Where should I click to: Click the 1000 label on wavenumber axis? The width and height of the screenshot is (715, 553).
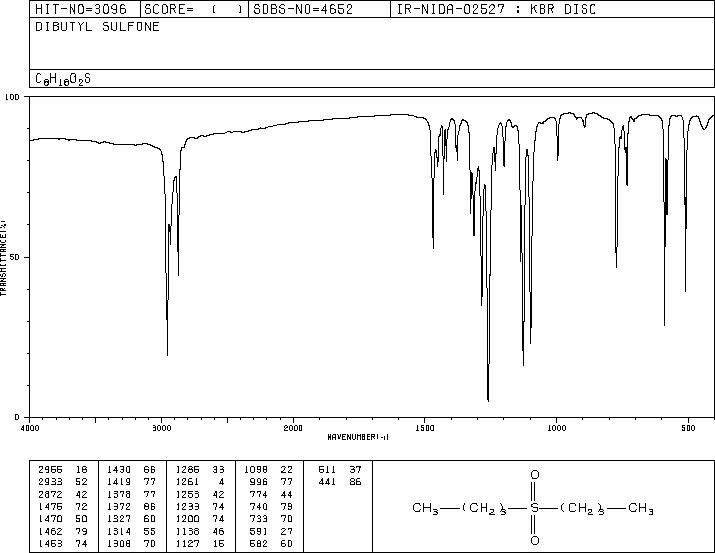(x=556, y=428)
